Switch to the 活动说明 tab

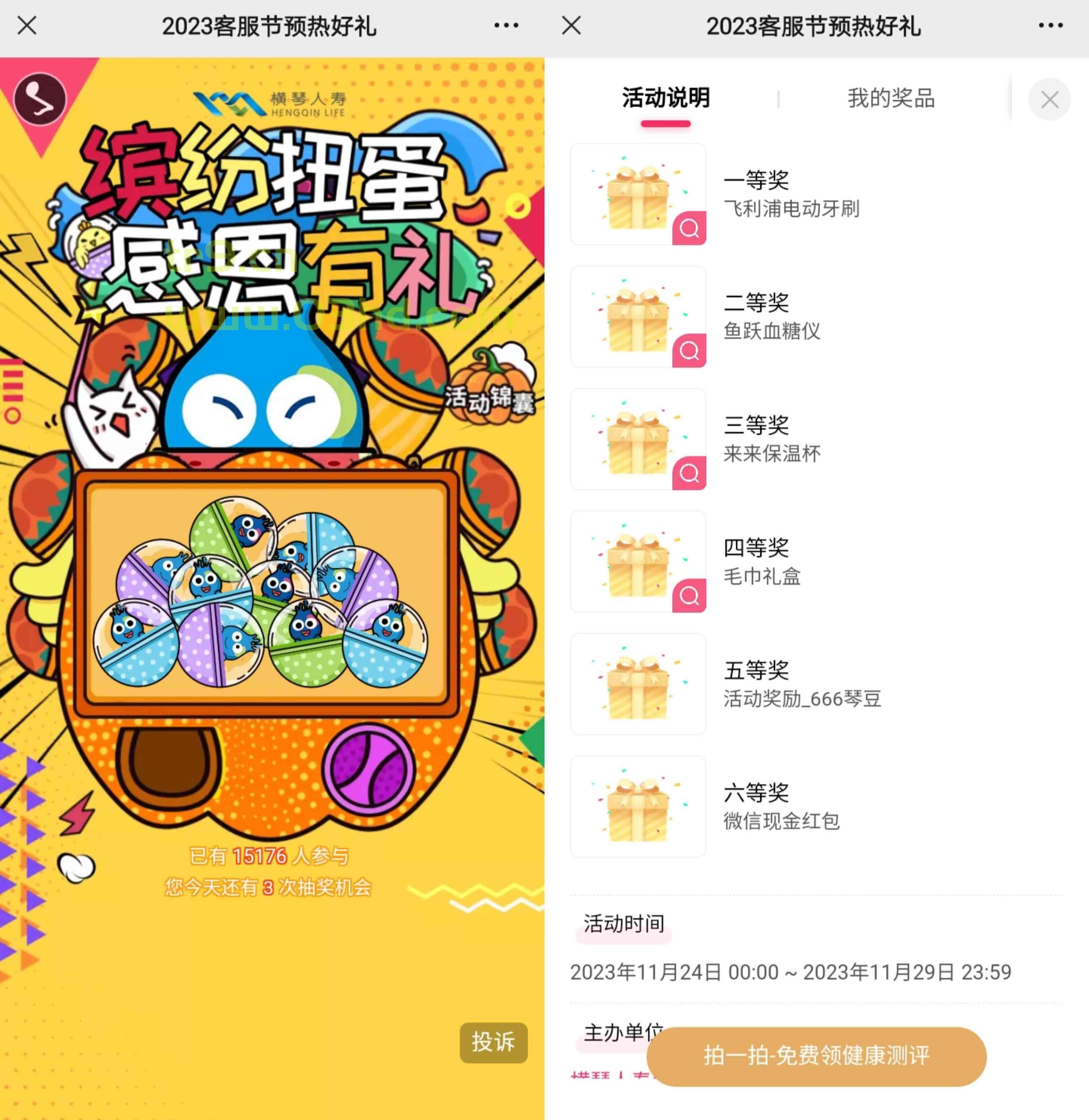(x=666, y=98)
